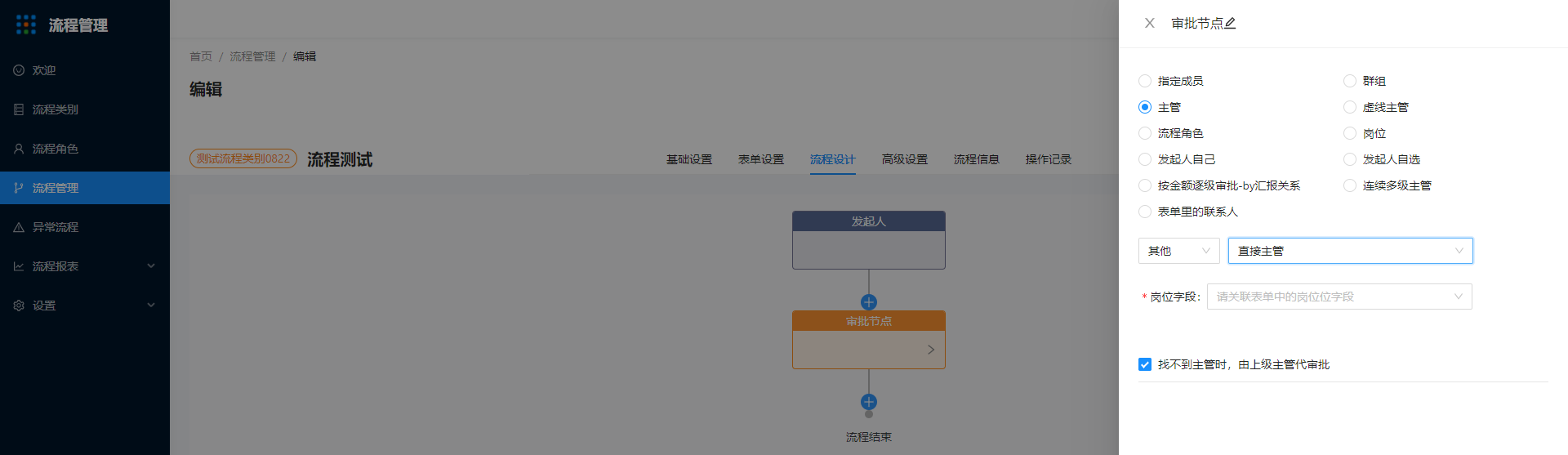Open 流程类别 in the sidebar
The image size is (1568, 455).
[x=85, y=109]
